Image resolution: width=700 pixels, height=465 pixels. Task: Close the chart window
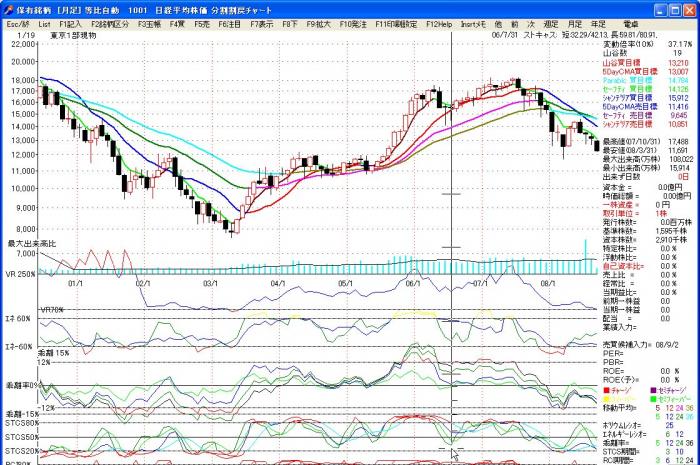[689, 10]
